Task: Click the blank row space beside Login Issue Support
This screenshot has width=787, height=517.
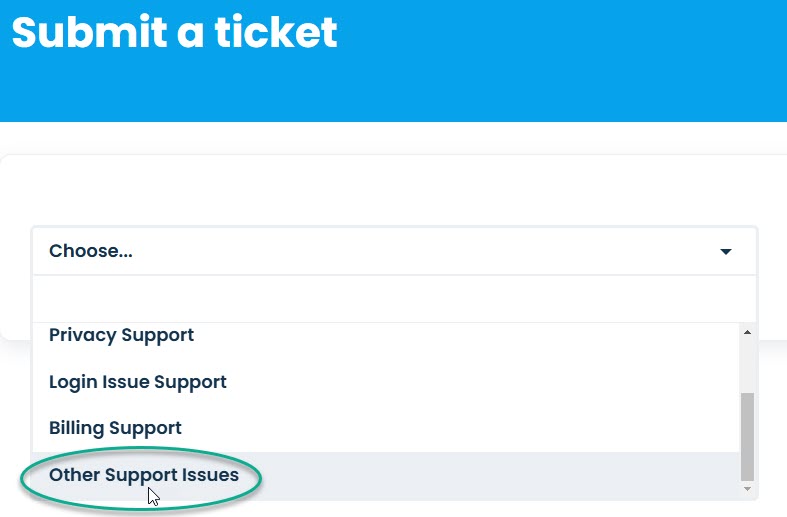Action: point(483,382)
